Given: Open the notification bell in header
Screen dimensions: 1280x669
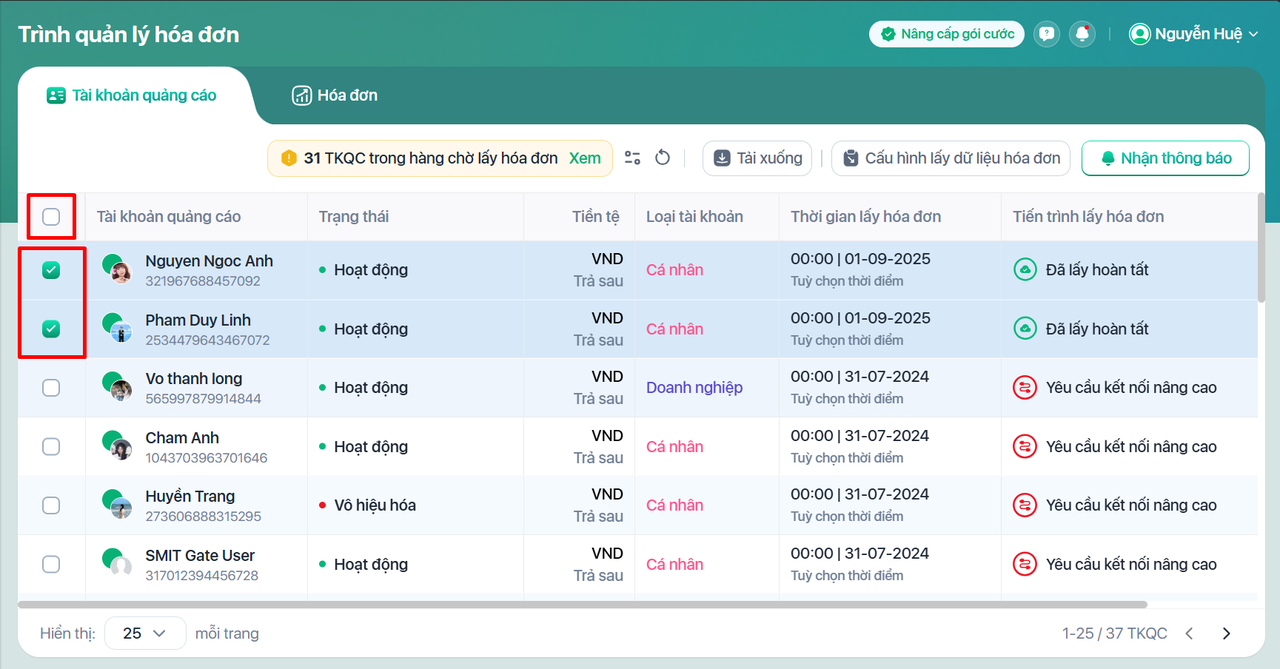Looking at the screenshot, I should (x=1082, y=34).
